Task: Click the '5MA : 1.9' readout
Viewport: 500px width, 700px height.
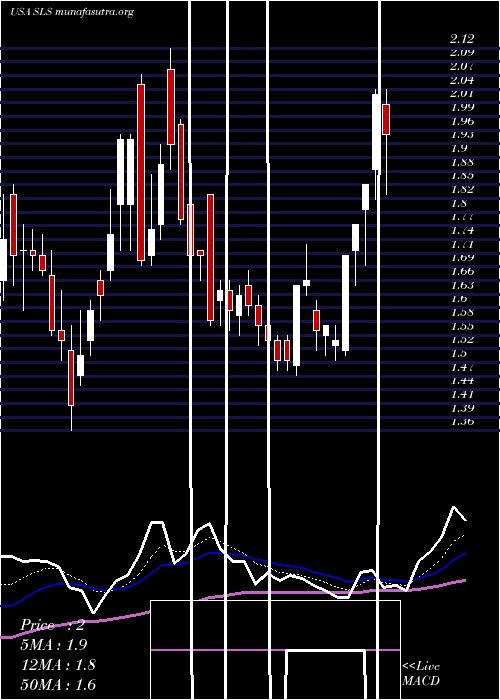Action: (54, 645)
